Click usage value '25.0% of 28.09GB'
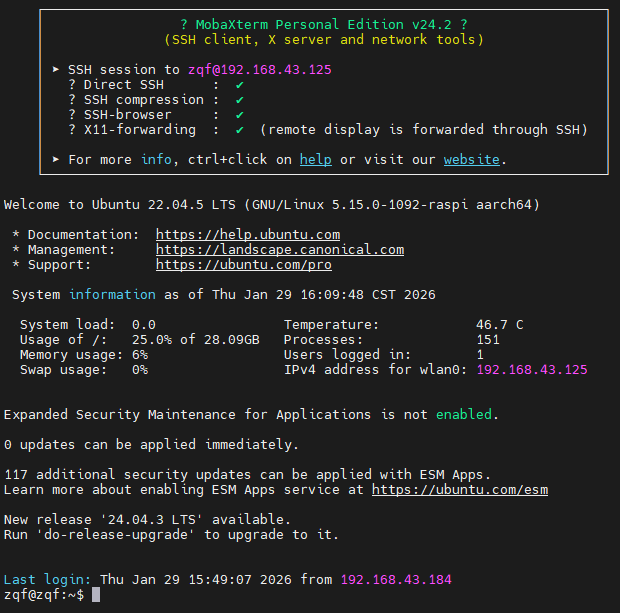The image size is (620, 613). [196, 340]
